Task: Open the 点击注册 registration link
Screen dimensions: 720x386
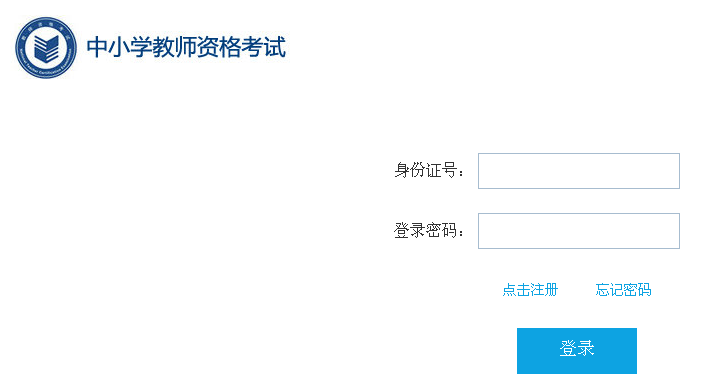Action: pos(530,290)
